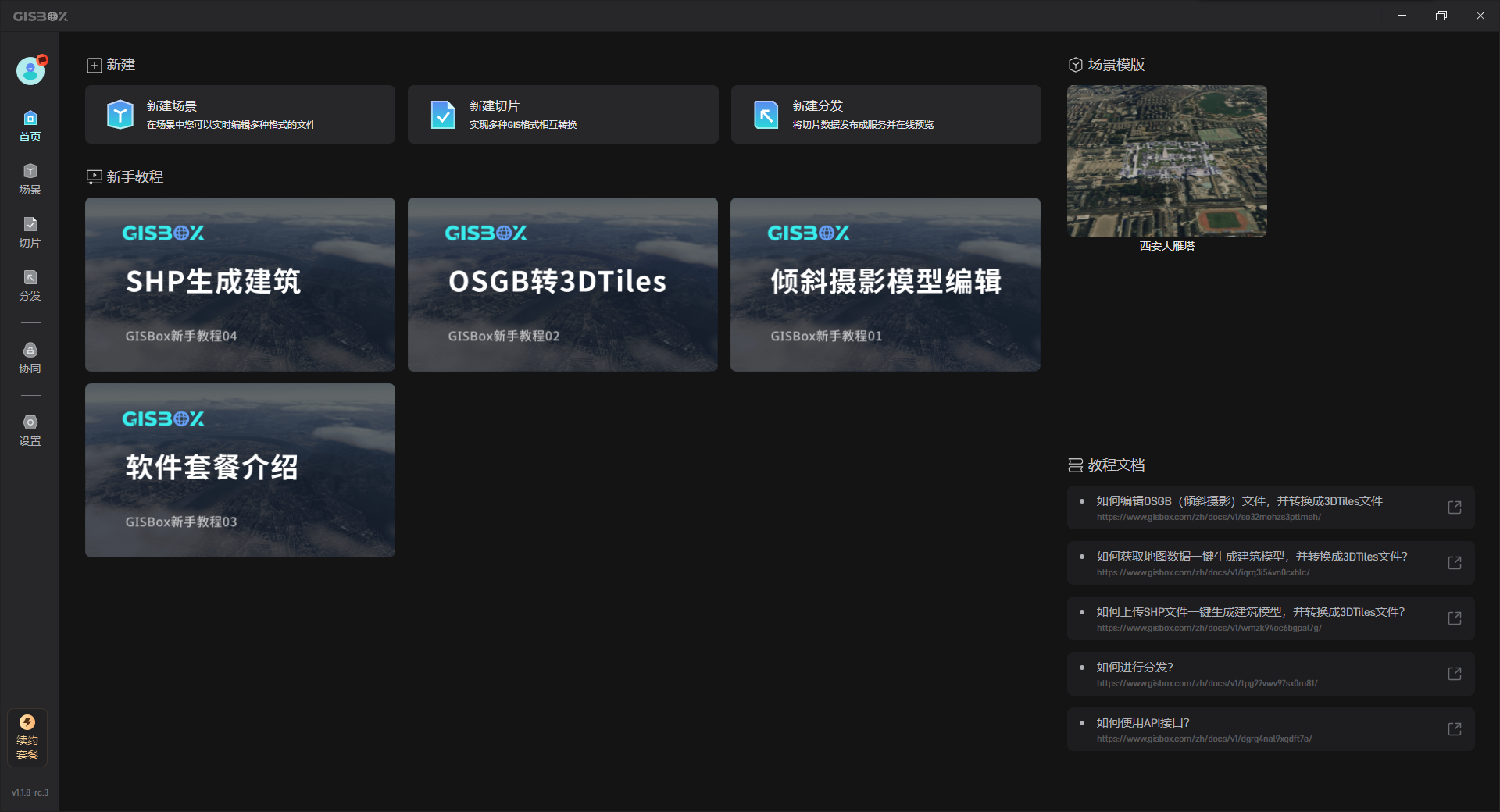This screenshot has height=812, width=1500.
Task: Open the 西安大雁塔 scene template thumbnail
Action: click(1167, 161)
